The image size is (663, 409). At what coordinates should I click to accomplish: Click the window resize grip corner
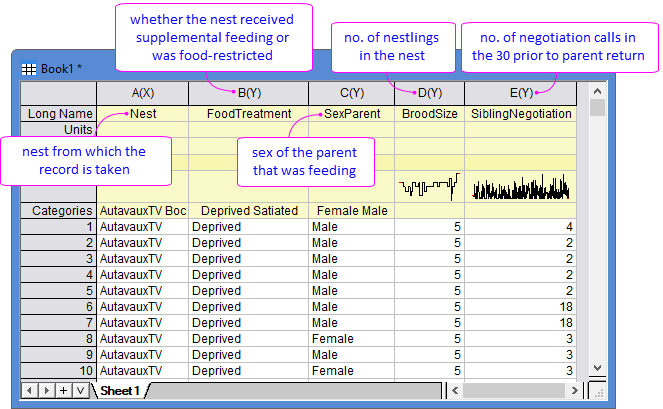coord(598,391)
